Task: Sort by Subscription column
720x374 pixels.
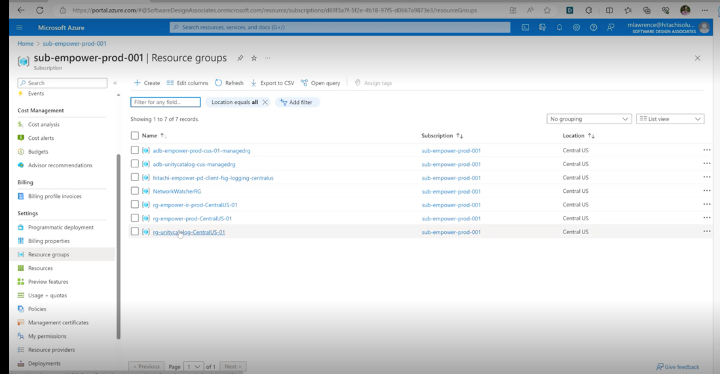Action: click(x=442, y=136)
